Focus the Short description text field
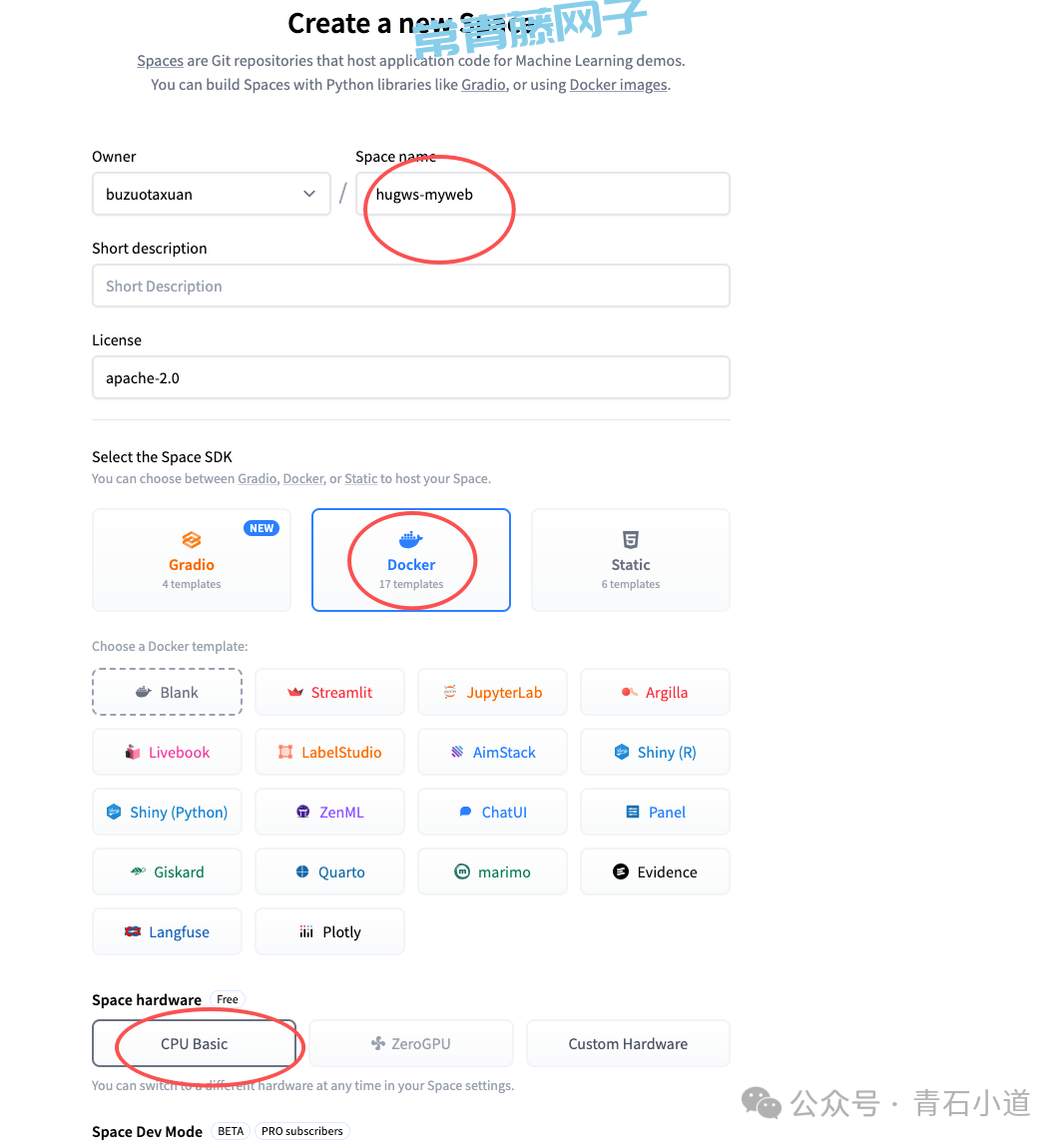Viewport: 1064px width, 1146px height. tap(410, 286)
